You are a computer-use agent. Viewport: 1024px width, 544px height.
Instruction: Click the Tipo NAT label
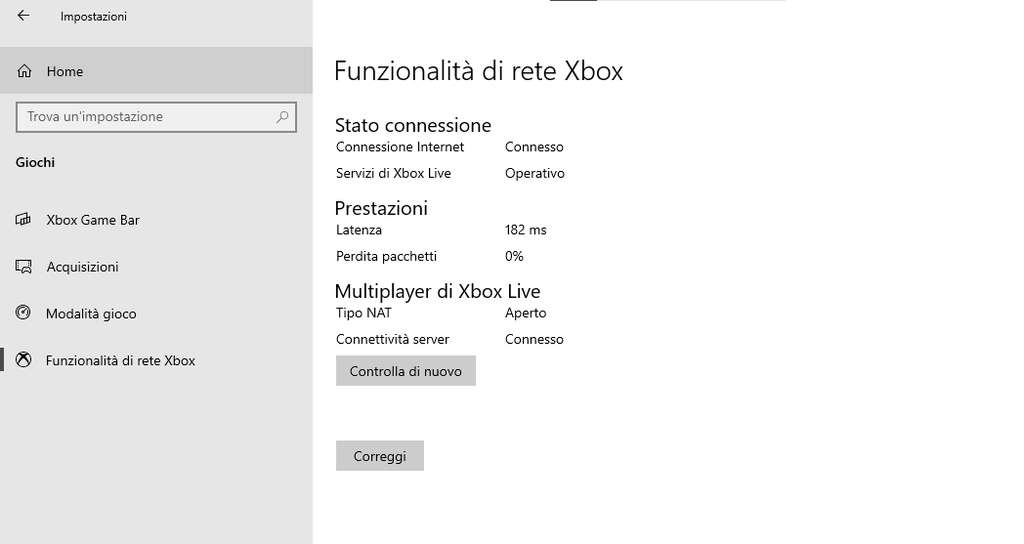[364, 313]
